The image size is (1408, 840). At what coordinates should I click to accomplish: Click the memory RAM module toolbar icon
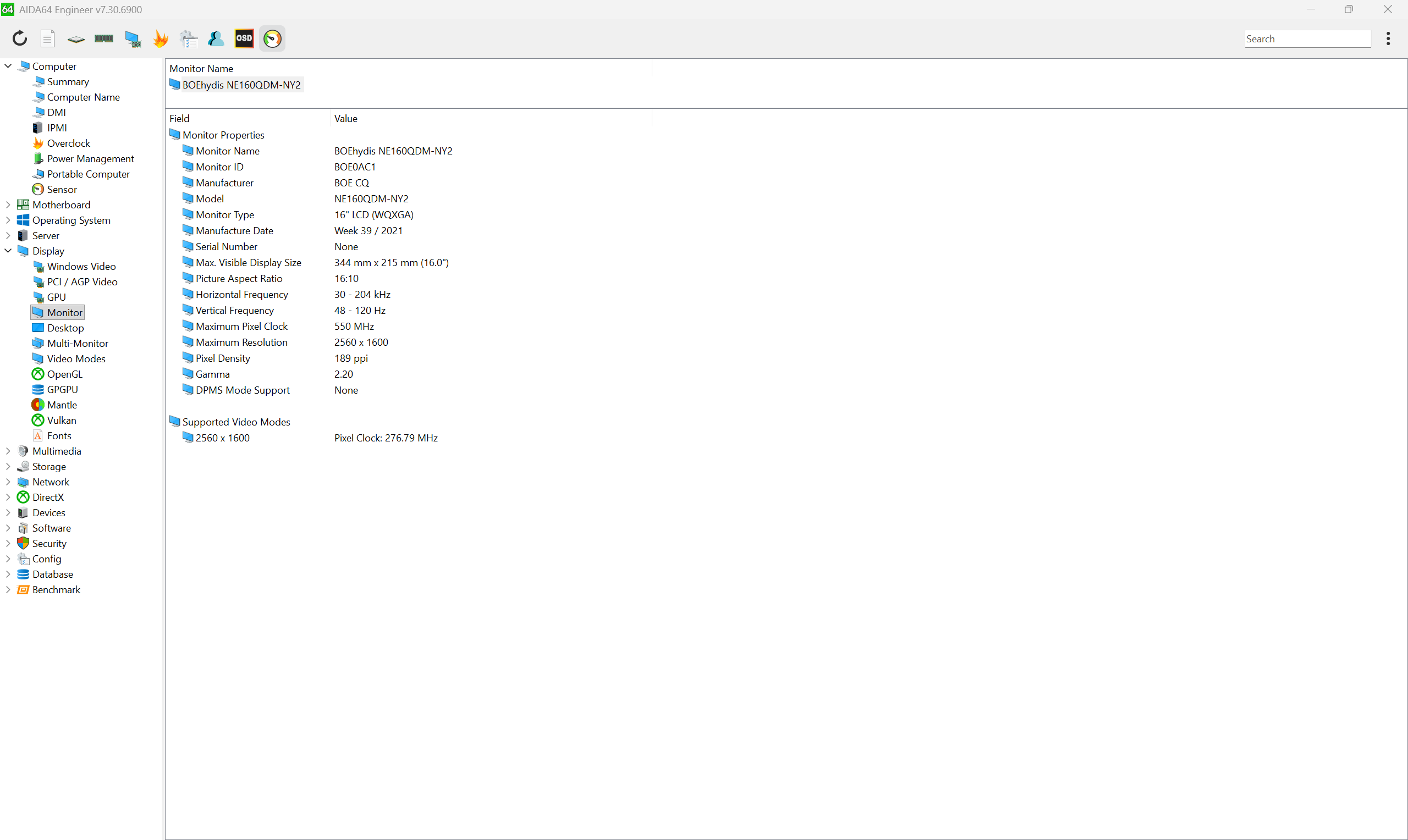[103, 38]
